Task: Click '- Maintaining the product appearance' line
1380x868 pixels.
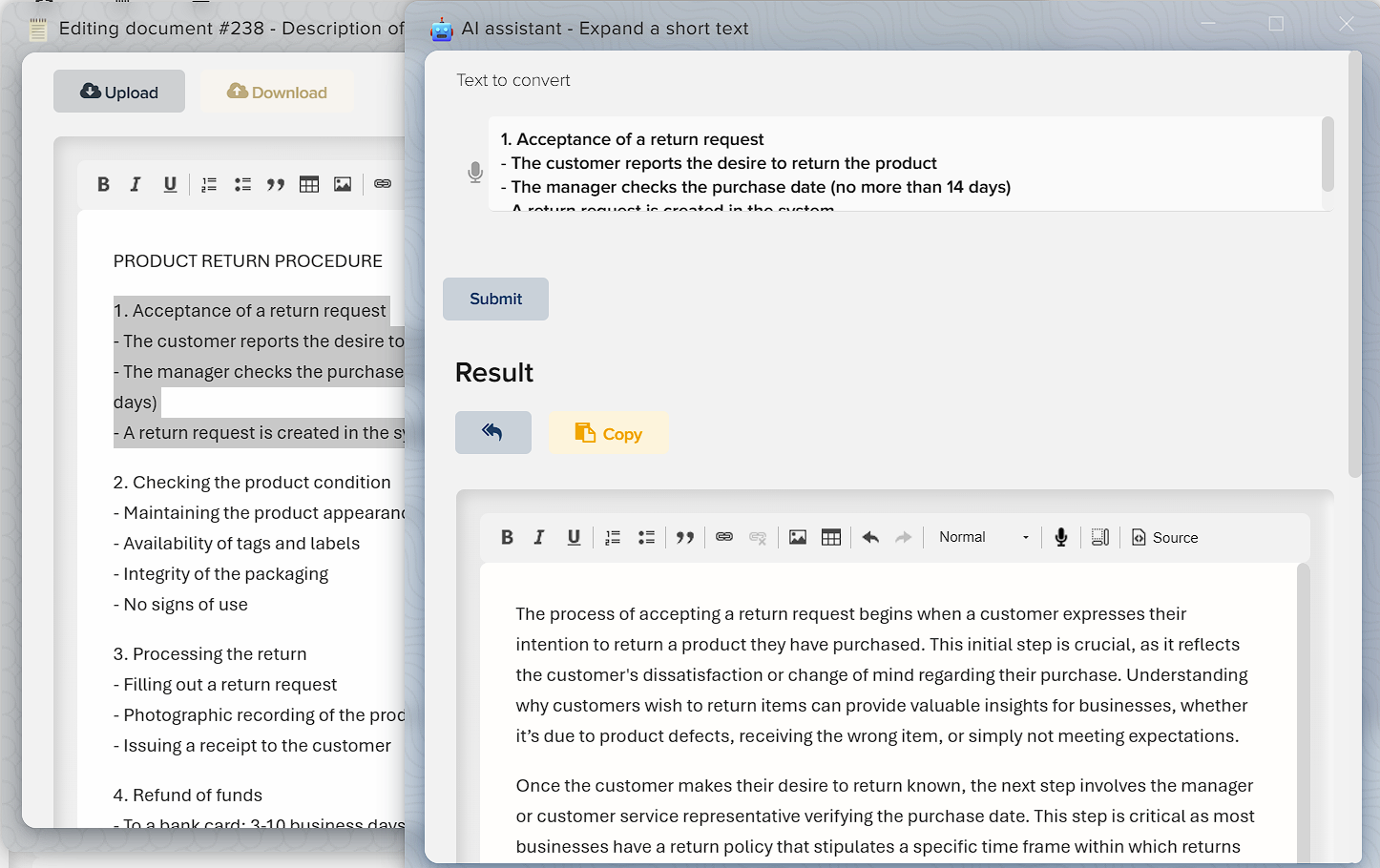Action: click(259, 513)
